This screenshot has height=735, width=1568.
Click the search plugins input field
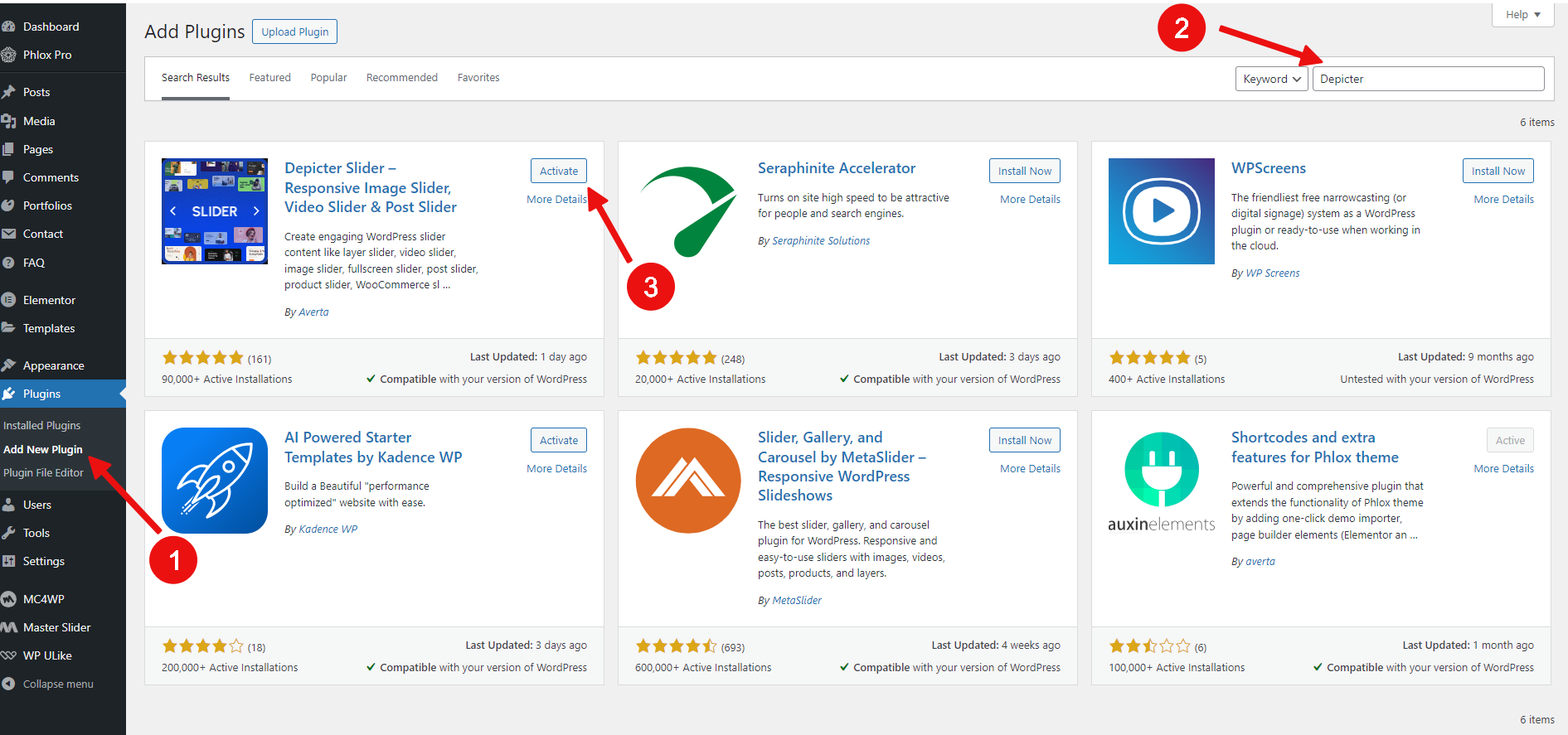click(x=1429, y=79)
